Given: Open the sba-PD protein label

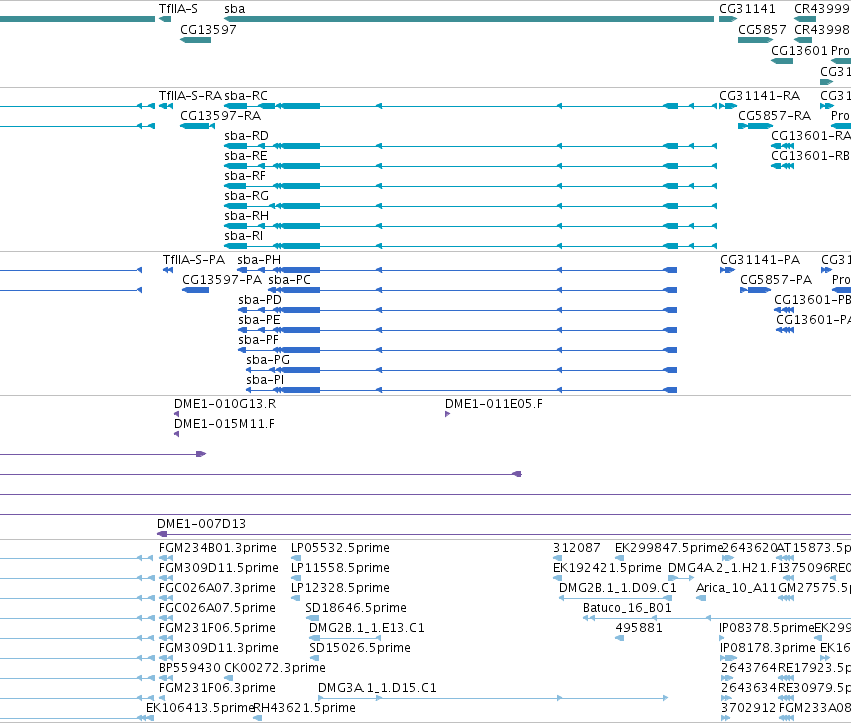Looking at the screenshot, I should point(260,300).
